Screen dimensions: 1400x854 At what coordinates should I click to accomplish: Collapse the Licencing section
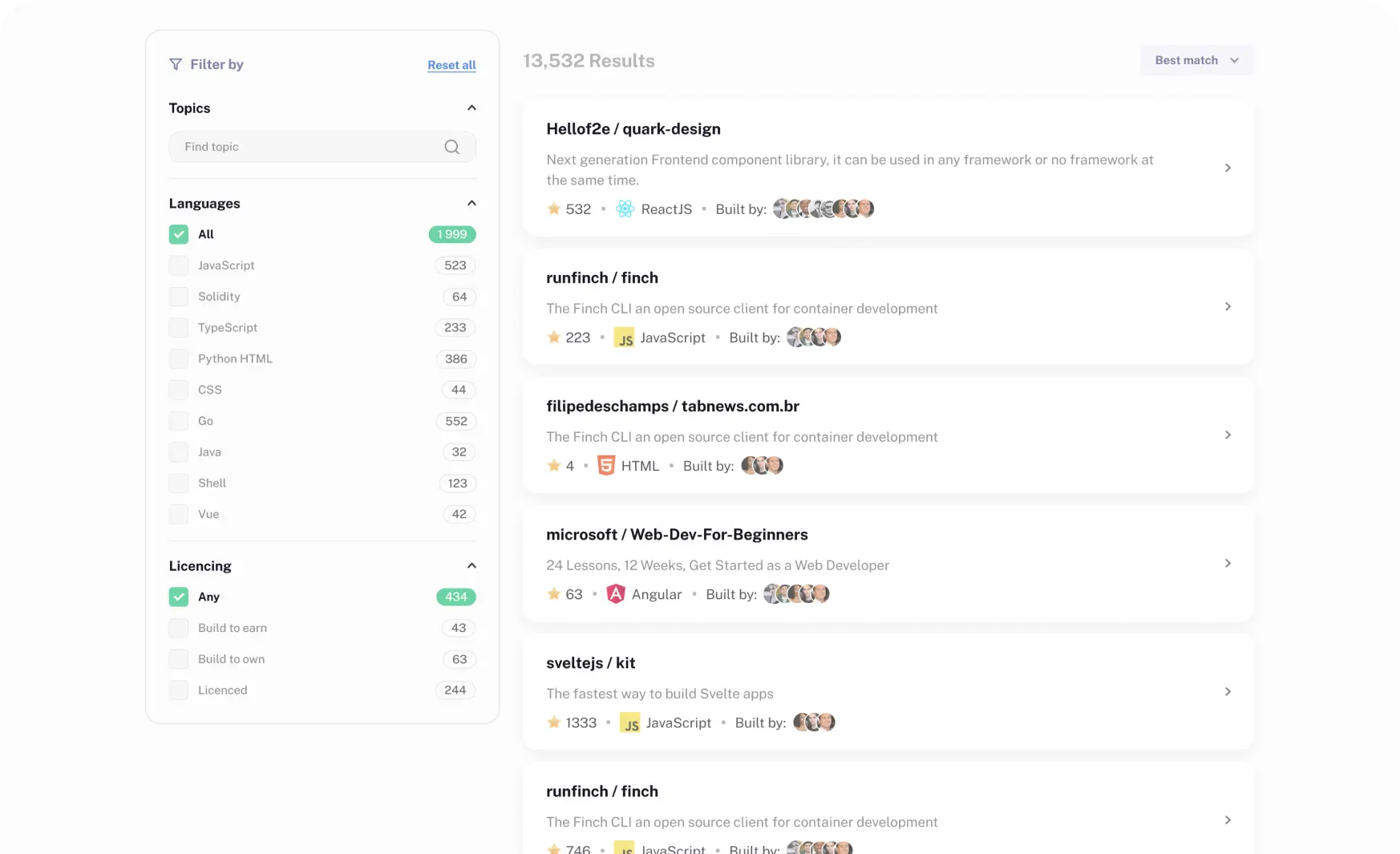point(471,566)
